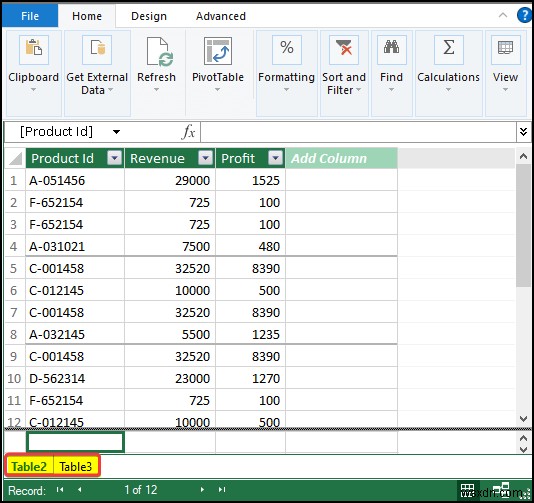Screen dimensions: 534x503
Task: Select Profit cell 480
Action: 250,247
